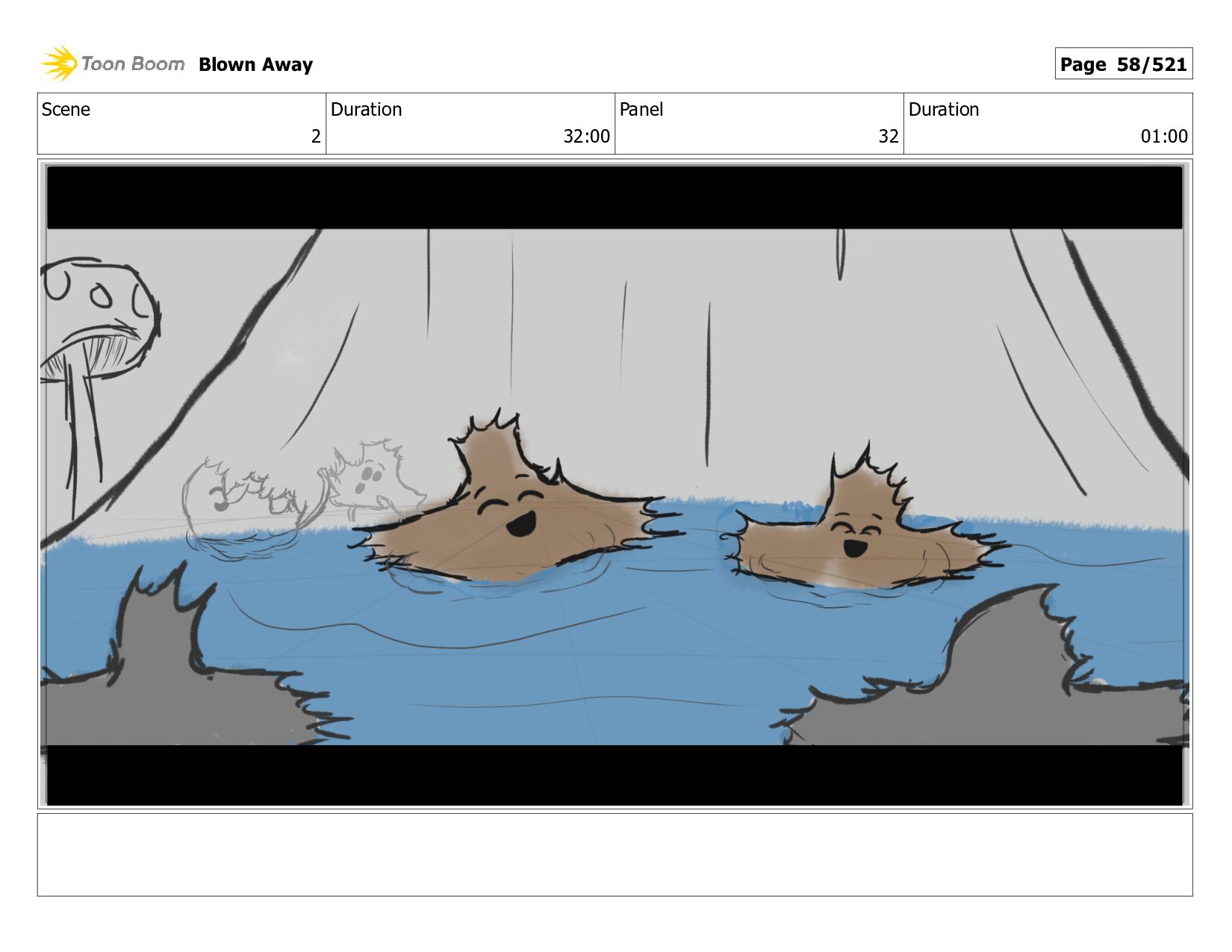Click the storyboard panel thumbnail image

click(x=615, y=485)
